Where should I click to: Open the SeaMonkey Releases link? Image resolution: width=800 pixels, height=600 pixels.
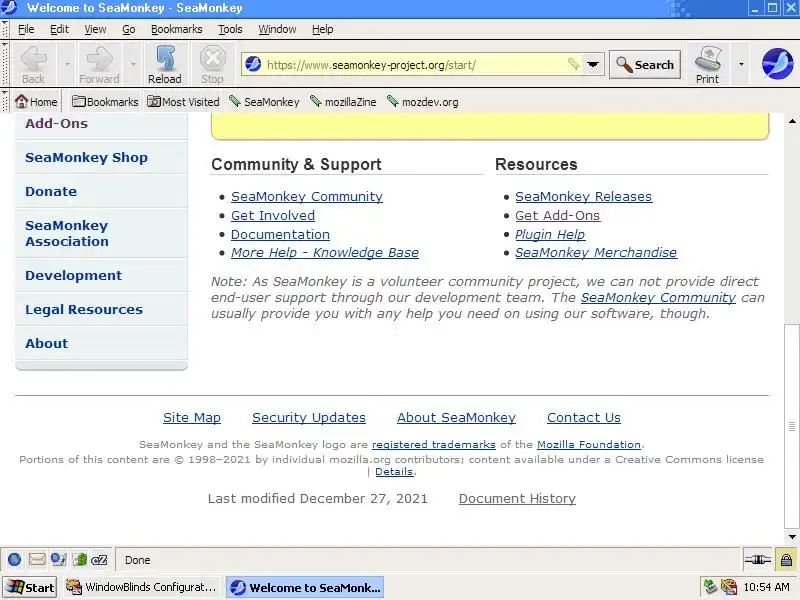(x=583, y=196)
